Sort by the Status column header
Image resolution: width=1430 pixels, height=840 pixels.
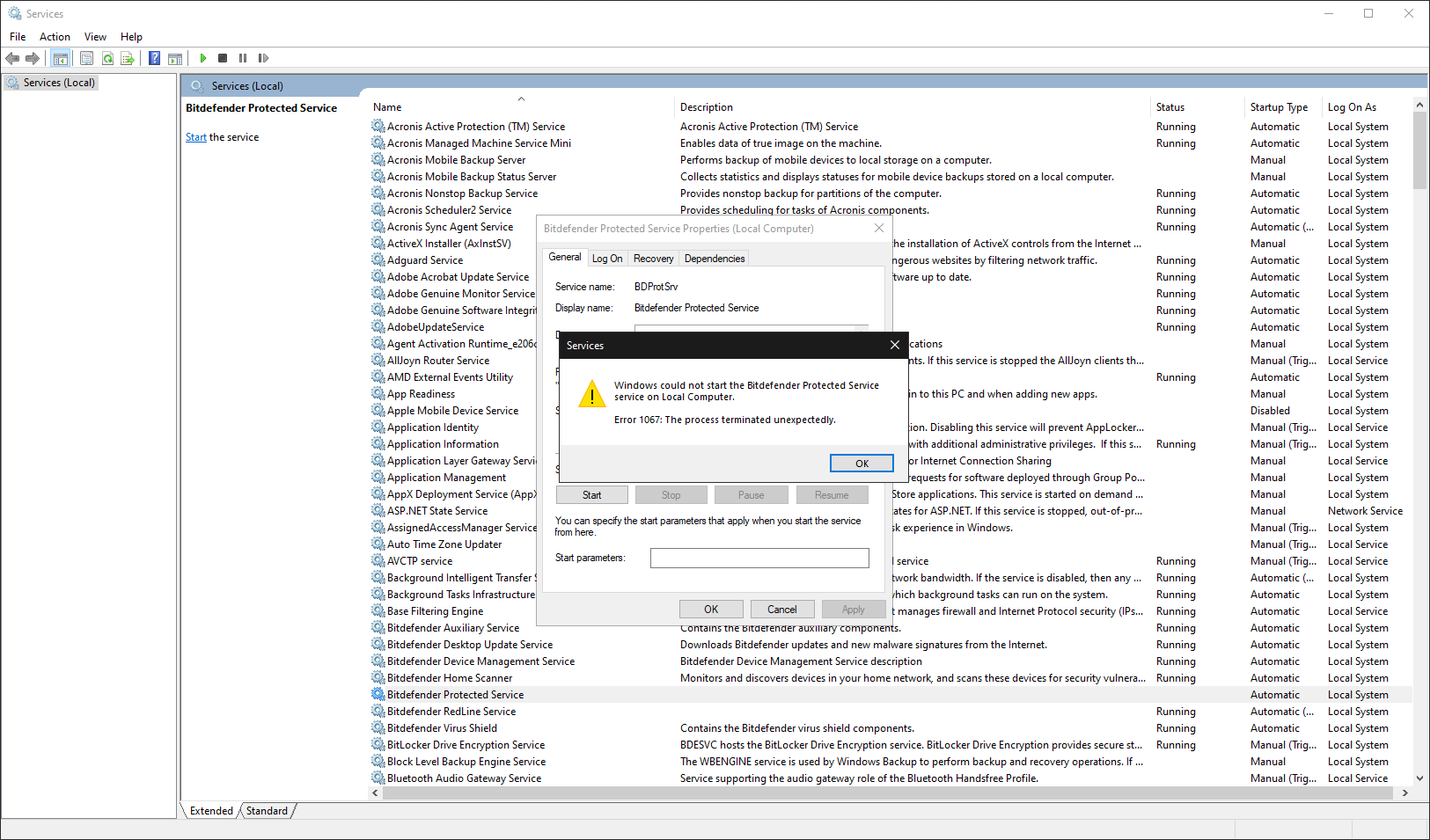[x=1199, y=107]
